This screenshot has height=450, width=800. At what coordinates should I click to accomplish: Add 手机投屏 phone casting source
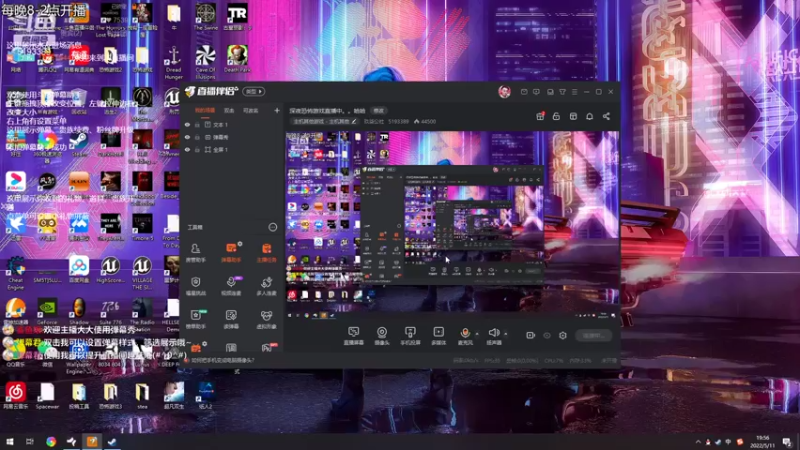coord(410,336)
